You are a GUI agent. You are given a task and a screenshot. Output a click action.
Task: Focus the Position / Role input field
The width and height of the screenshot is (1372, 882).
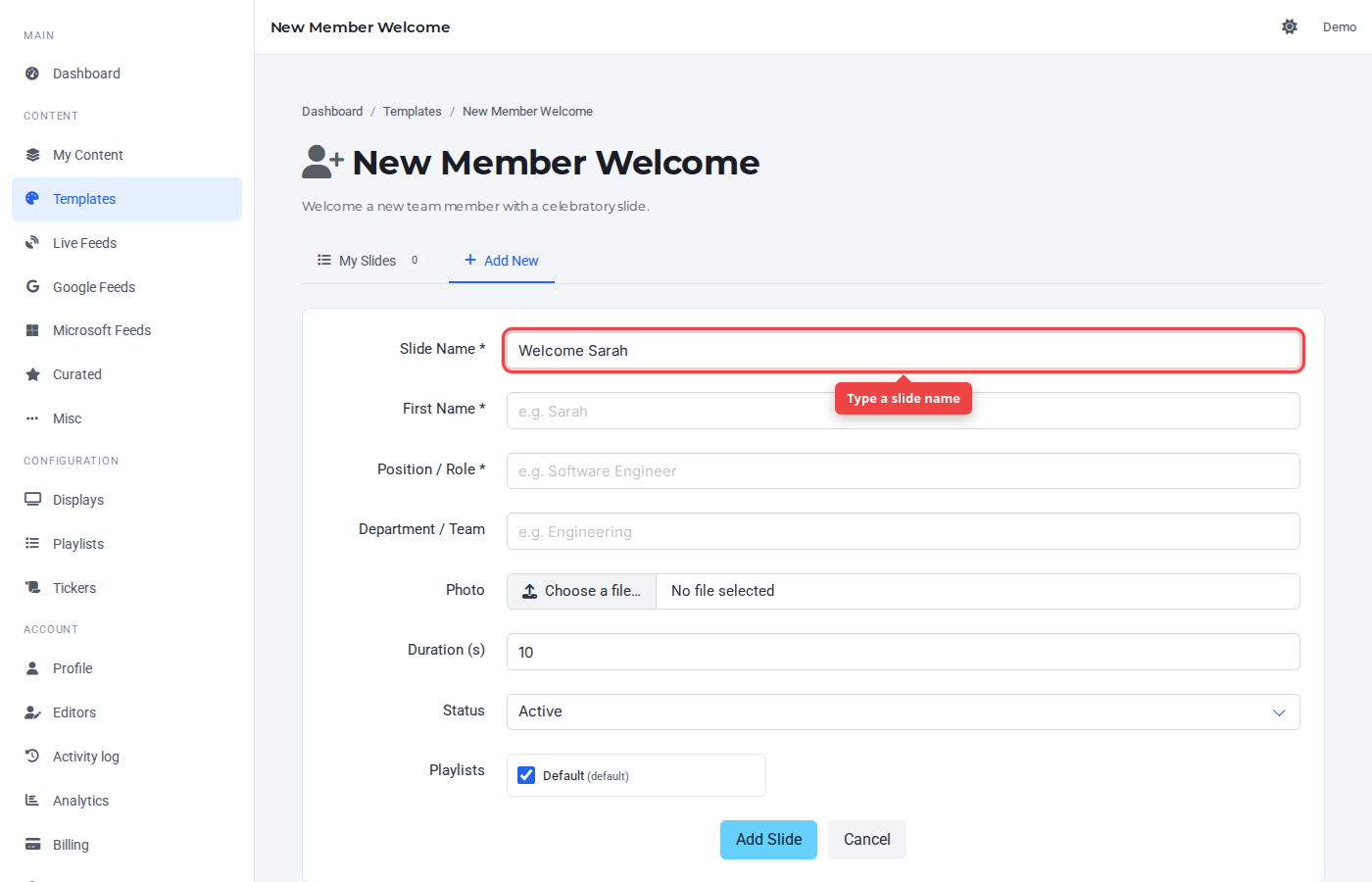point(904,471)
